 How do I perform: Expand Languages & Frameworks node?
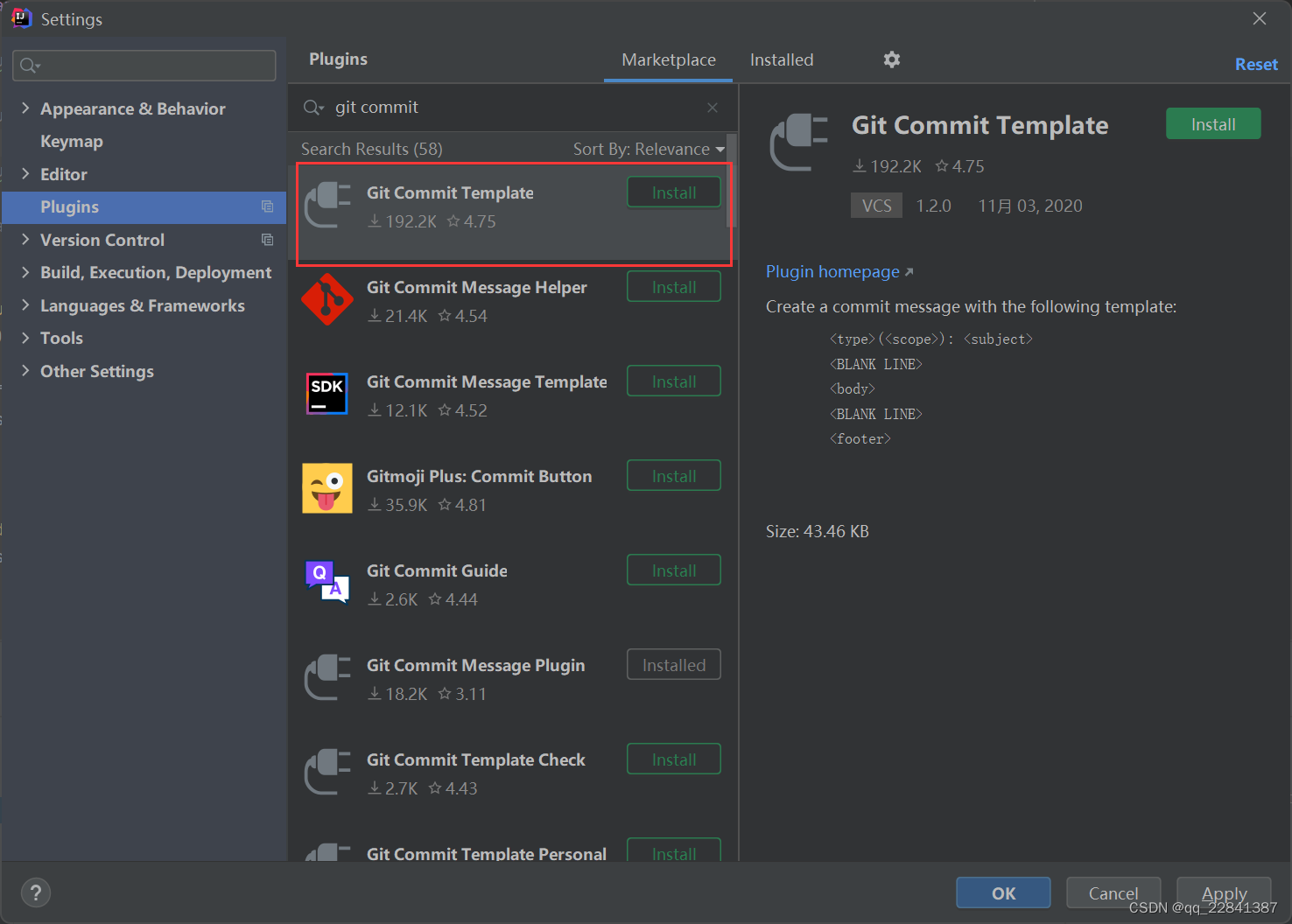(25, 304)
